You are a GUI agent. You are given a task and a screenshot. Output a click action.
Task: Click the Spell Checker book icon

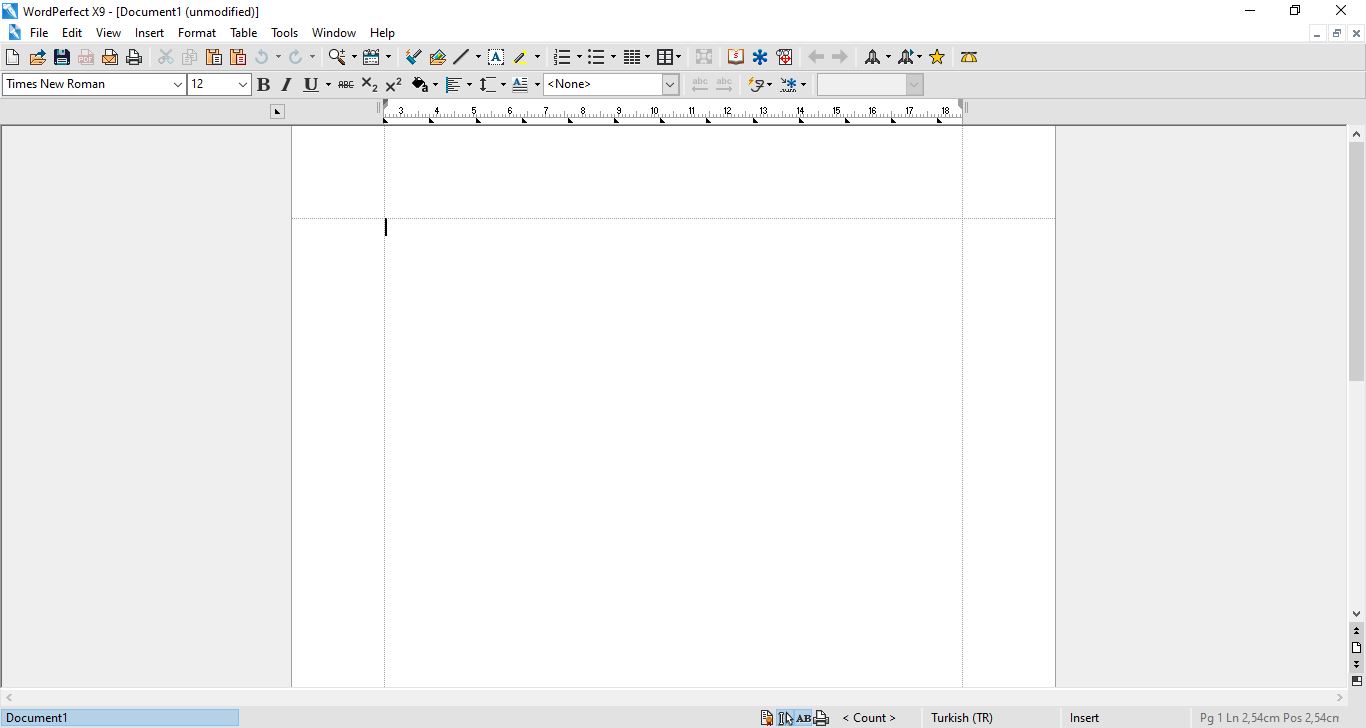[736, 57]
